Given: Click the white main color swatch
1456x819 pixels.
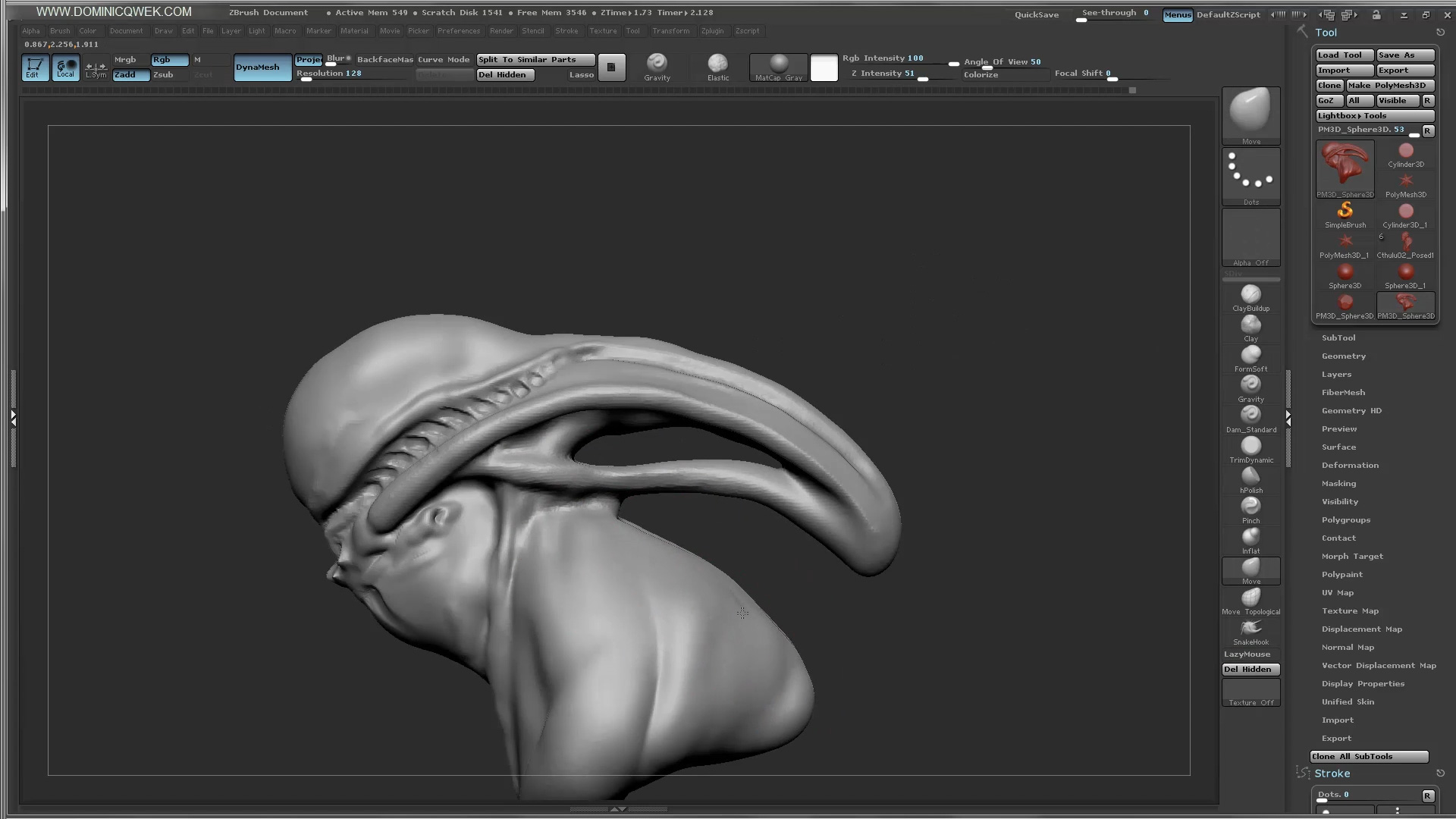Looking at the screenshot, I should pos(824,67).
